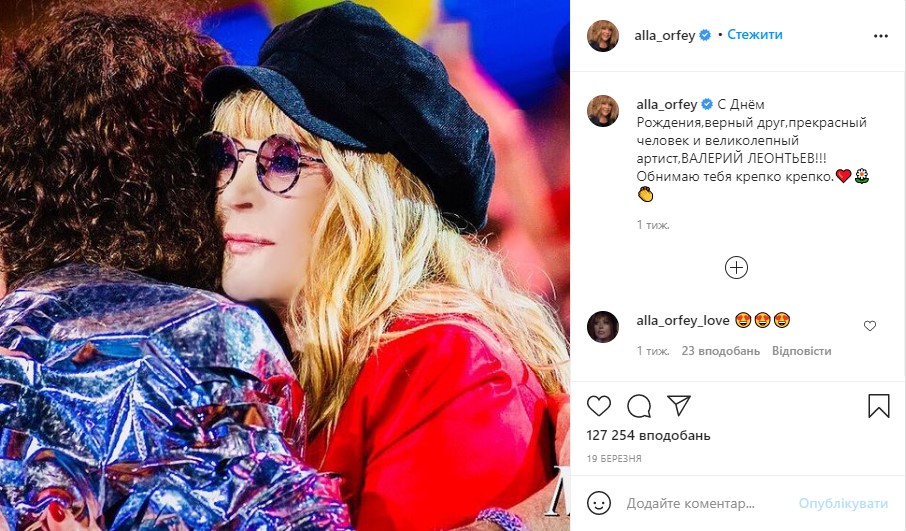Load more comments with the plus circle

(737, 267)
